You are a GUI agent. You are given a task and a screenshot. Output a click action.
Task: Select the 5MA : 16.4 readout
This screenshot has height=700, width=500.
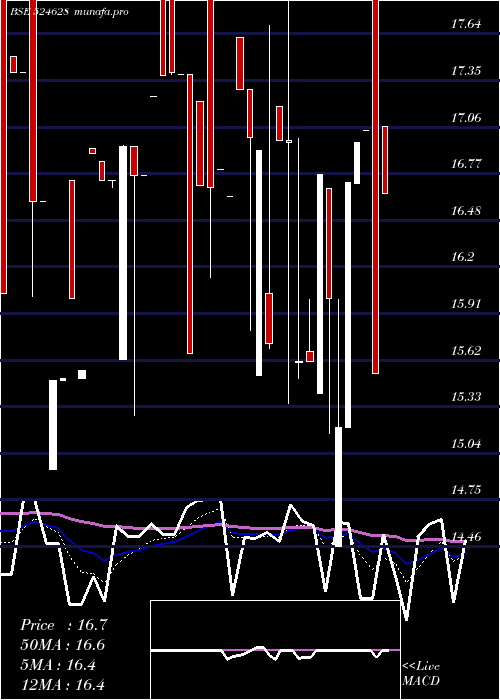(58, 665)
